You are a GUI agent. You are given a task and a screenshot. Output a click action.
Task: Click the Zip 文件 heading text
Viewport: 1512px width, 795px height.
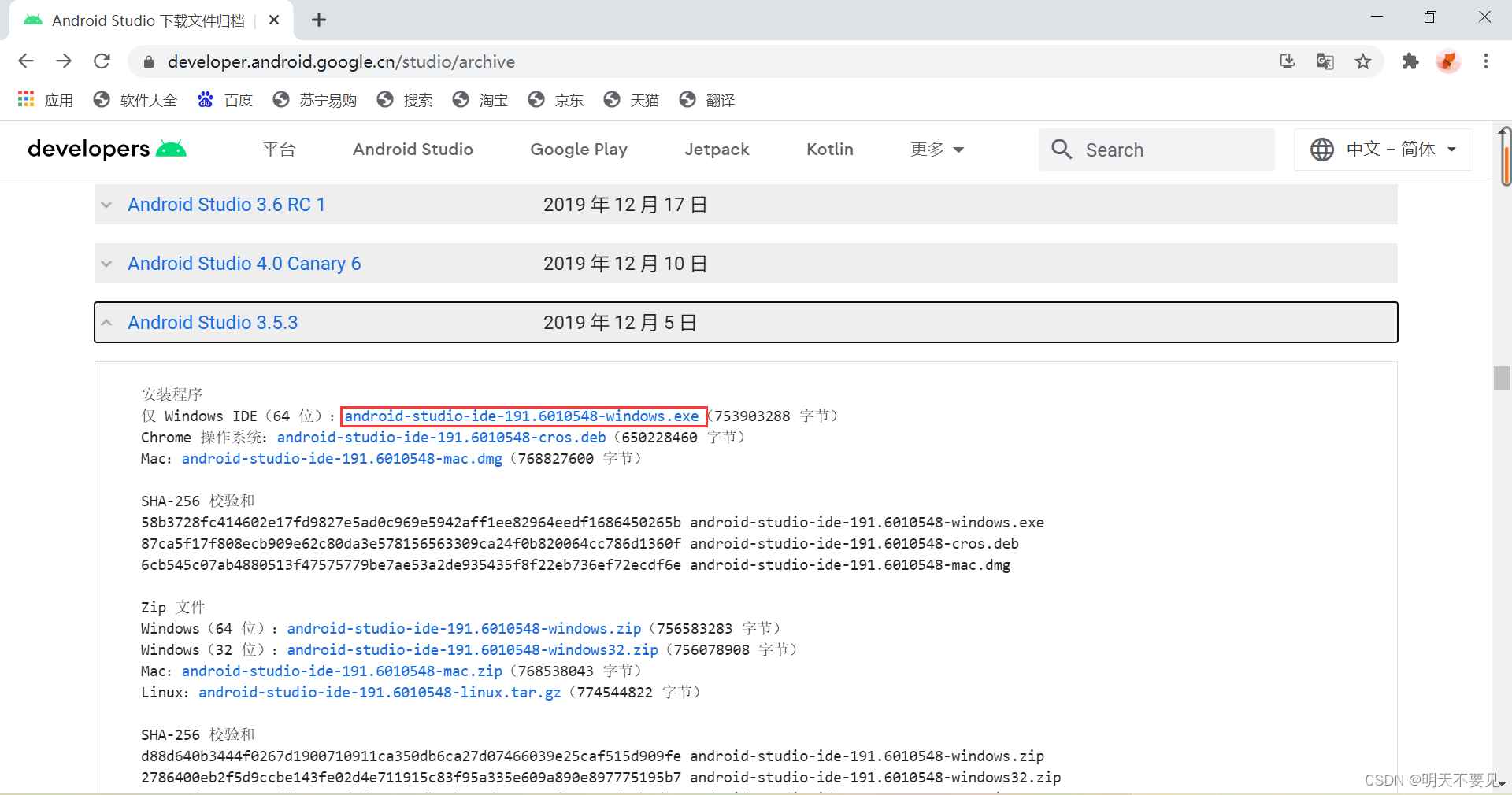click(x=173, y=608)
